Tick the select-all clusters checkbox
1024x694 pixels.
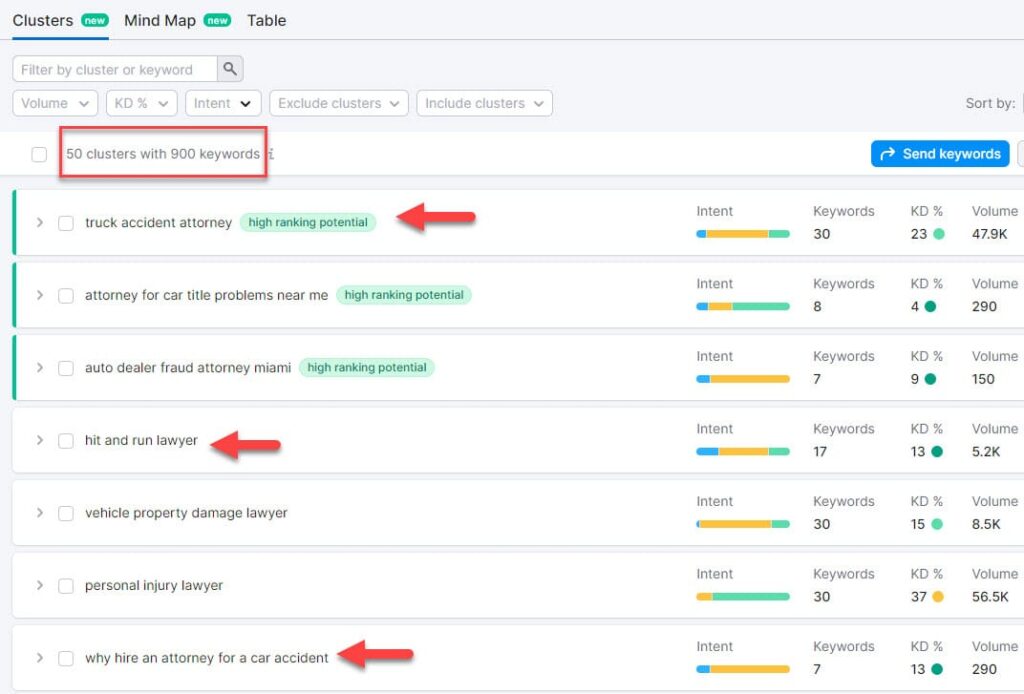(x=39, y=155)
